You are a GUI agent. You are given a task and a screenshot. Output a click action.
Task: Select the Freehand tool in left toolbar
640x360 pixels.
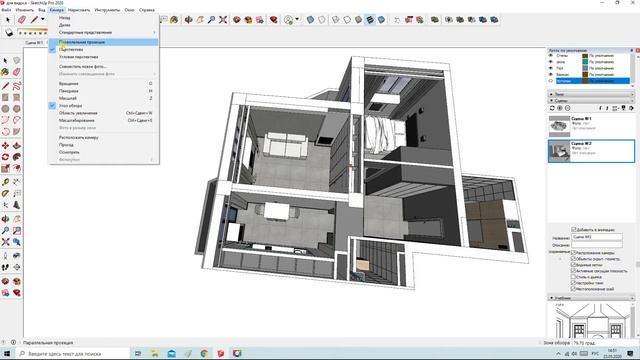pyautogui.click(x=17, y=86)
